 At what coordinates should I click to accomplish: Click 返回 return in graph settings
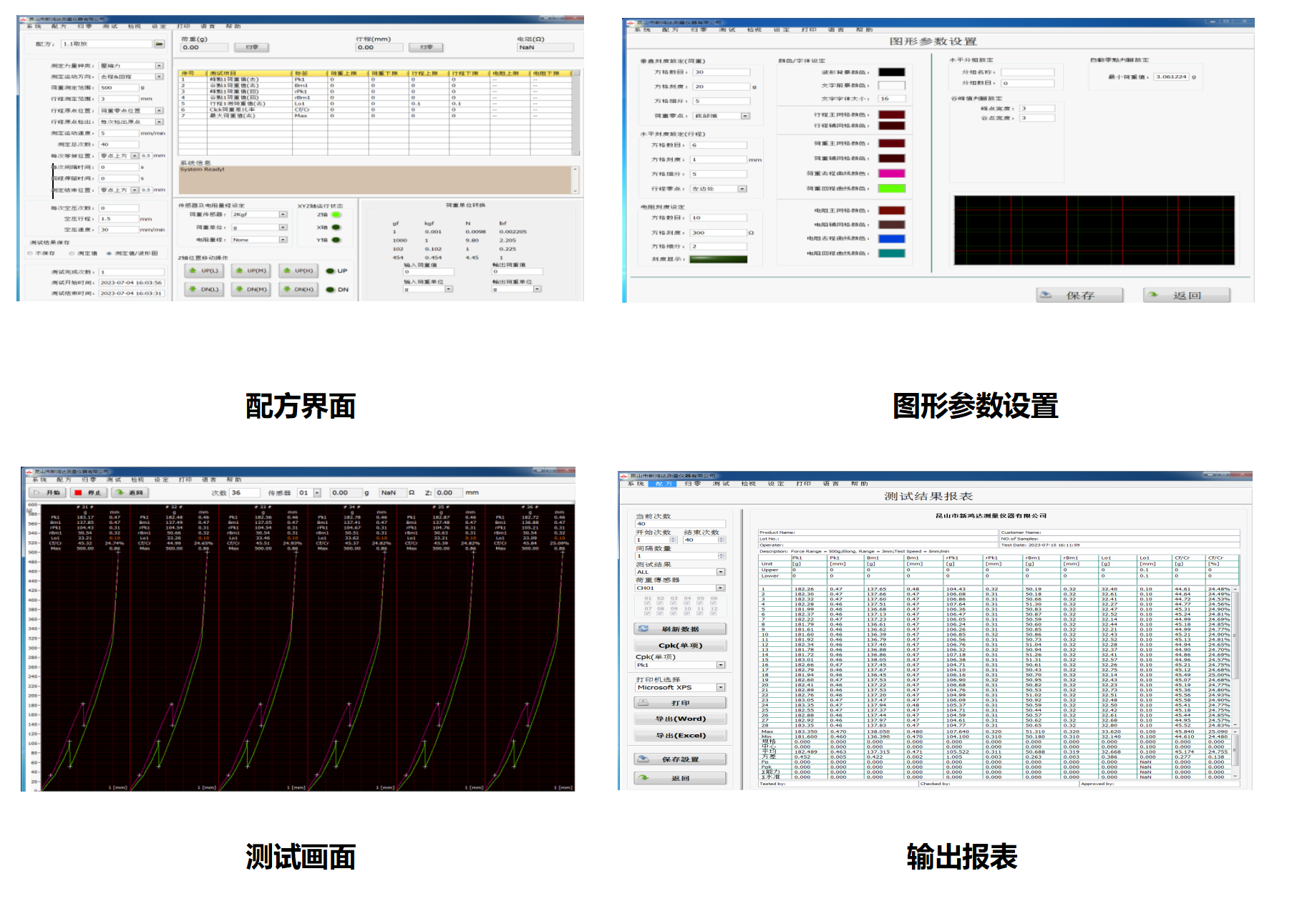point(1186,295)
